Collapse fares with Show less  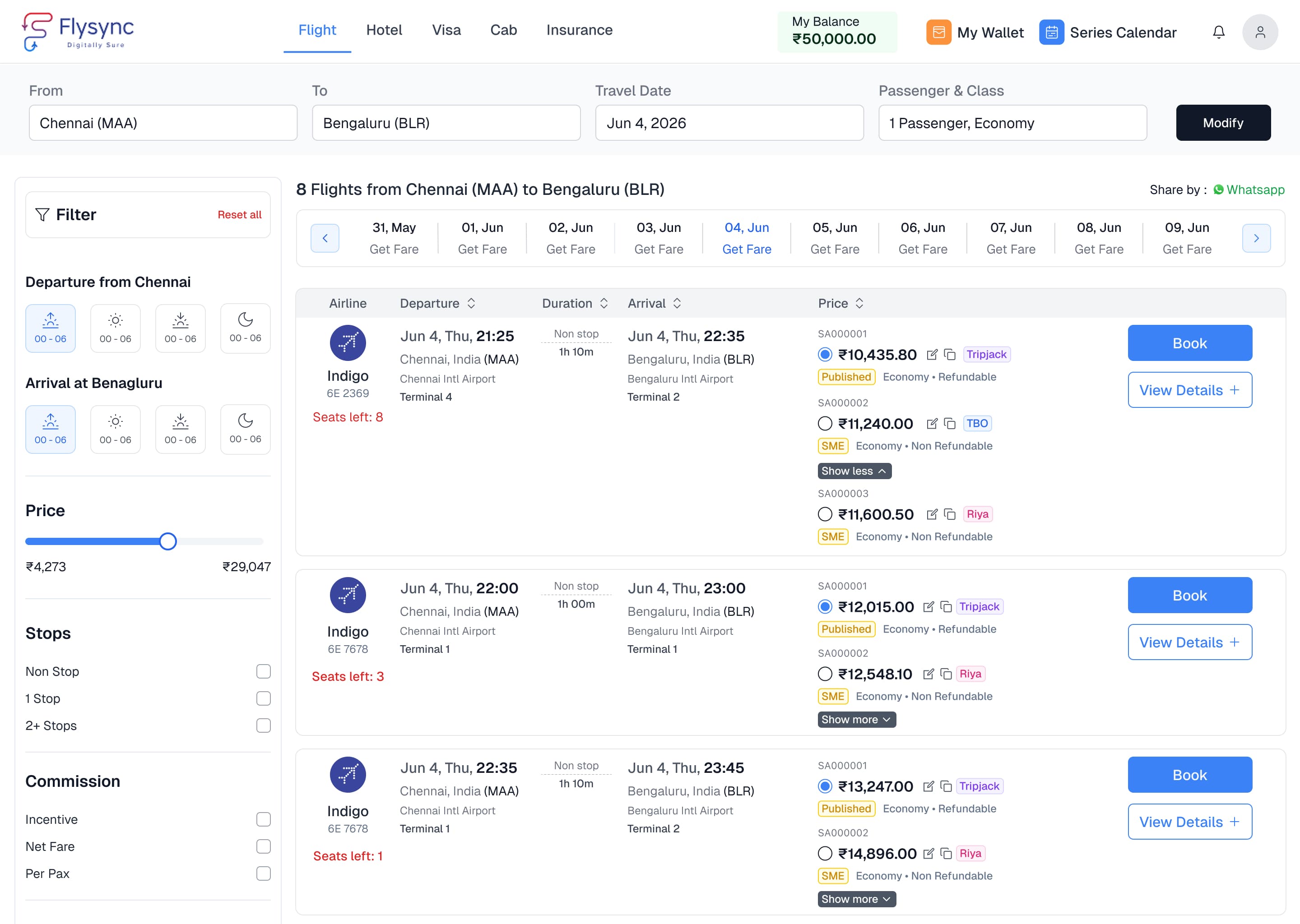(x=854, y=471)
